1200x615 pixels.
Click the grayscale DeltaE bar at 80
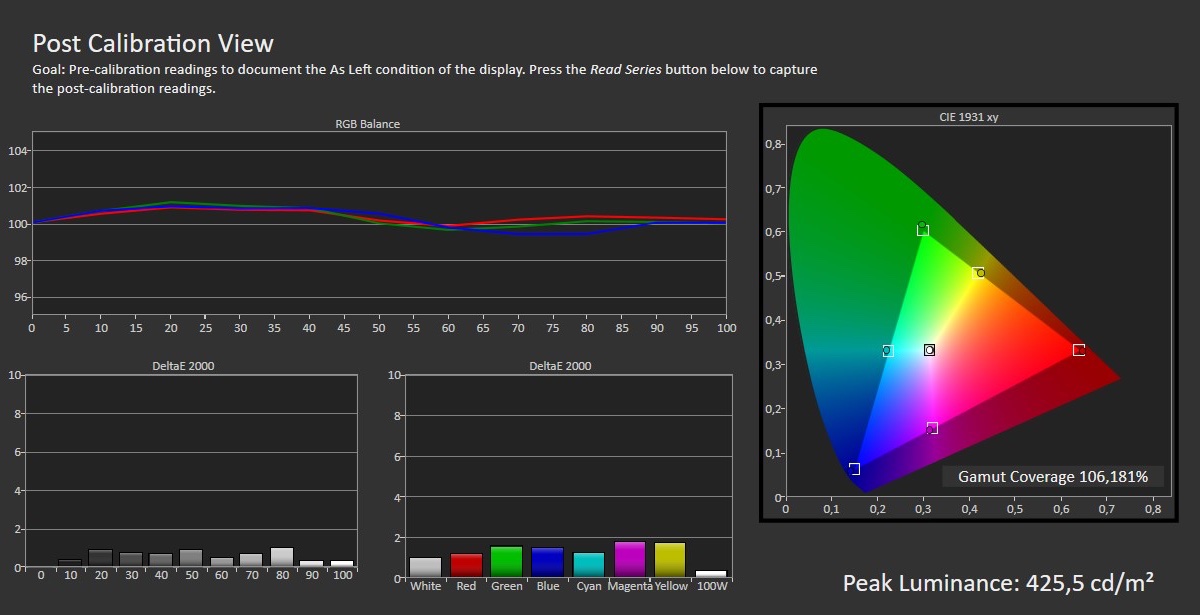pos(282,557)
